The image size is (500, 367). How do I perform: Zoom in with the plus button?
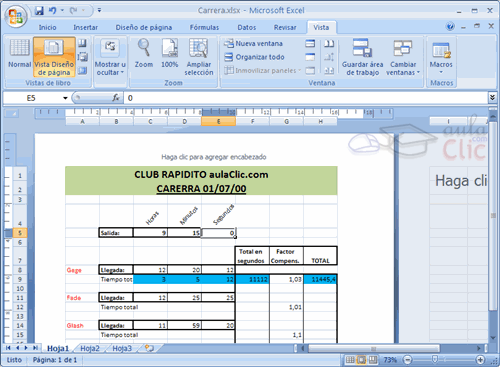point(480,360)
